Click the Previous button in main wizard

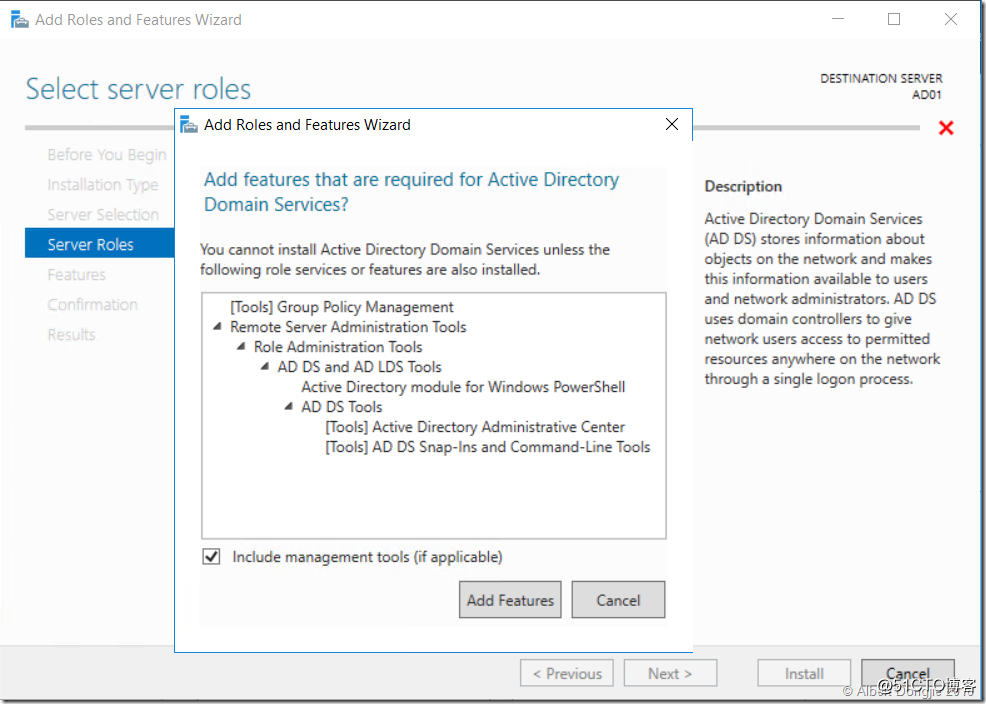pos(567,673)
